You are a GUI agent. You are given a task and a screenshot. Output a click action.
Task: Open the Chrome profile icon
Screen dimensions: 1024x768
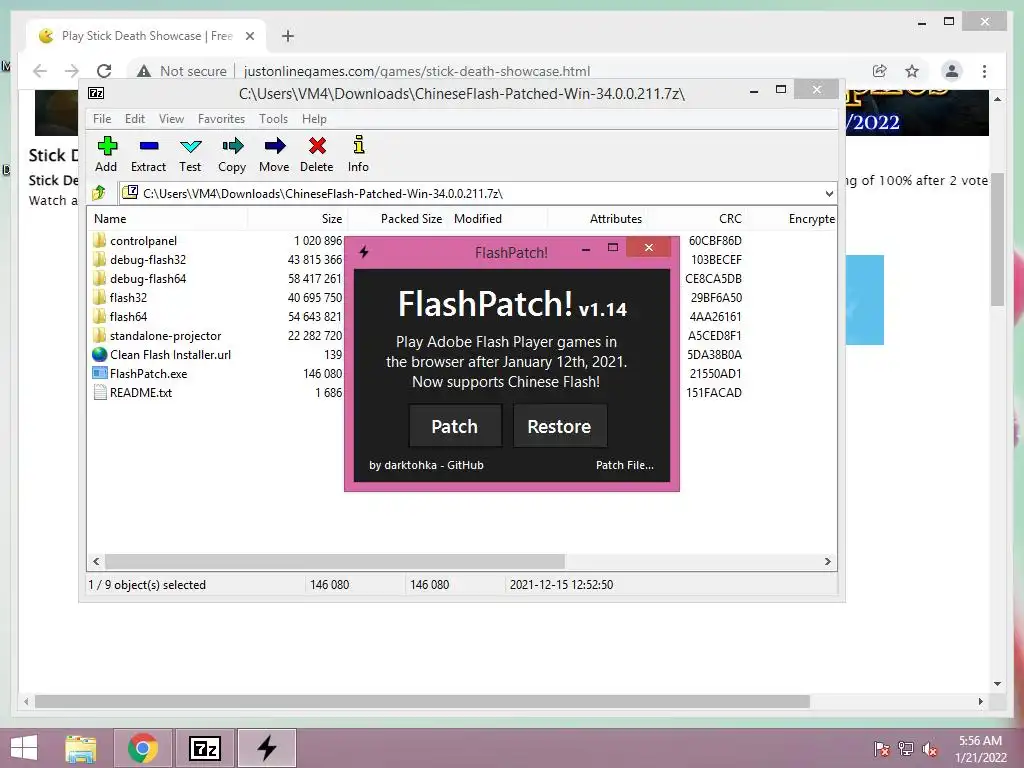(x=952, y=71)
